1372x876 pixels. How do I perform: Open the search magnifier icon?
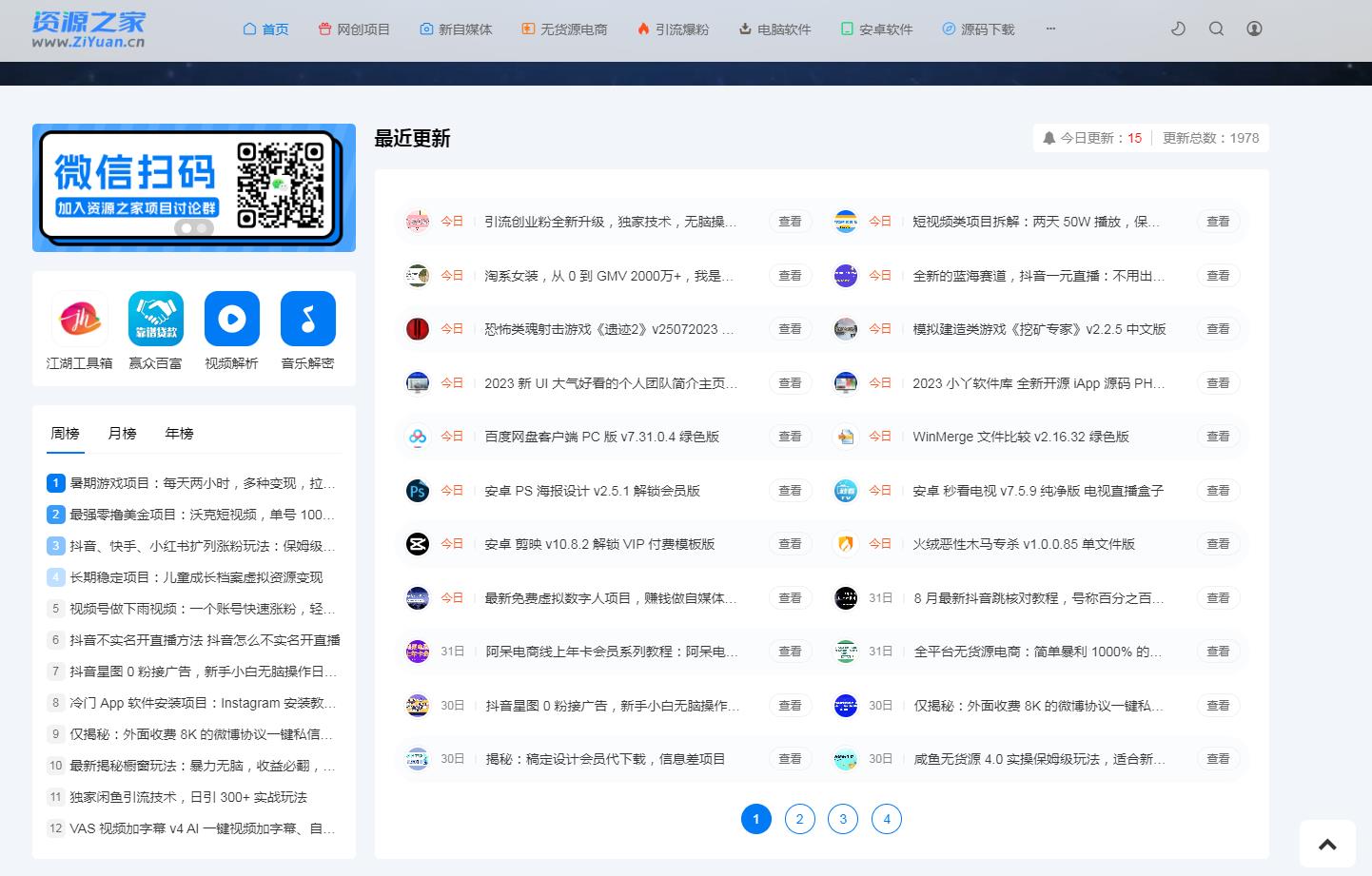click(1216, 29)
